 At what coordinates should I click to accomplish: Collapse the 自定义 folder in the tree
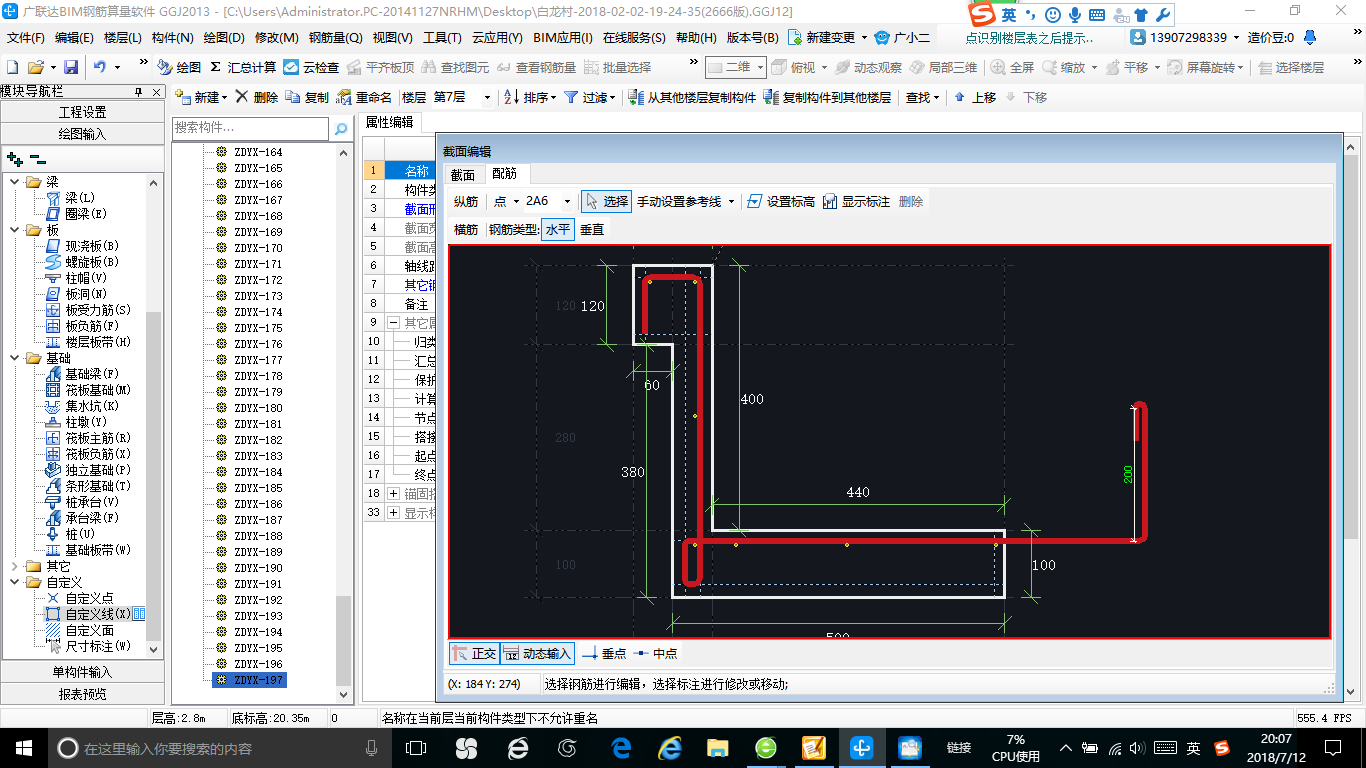[15, 582]
